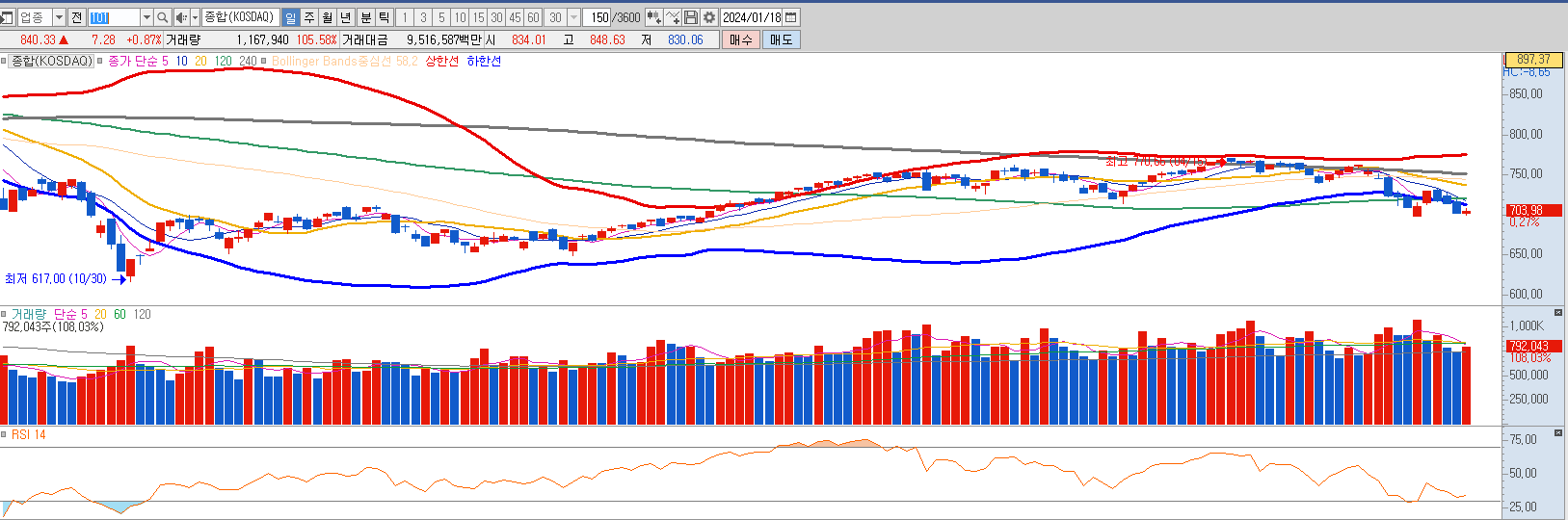Screen dimensions: 1568x520
Task: Click the small square marker before RSI 14
Action: 4,434
